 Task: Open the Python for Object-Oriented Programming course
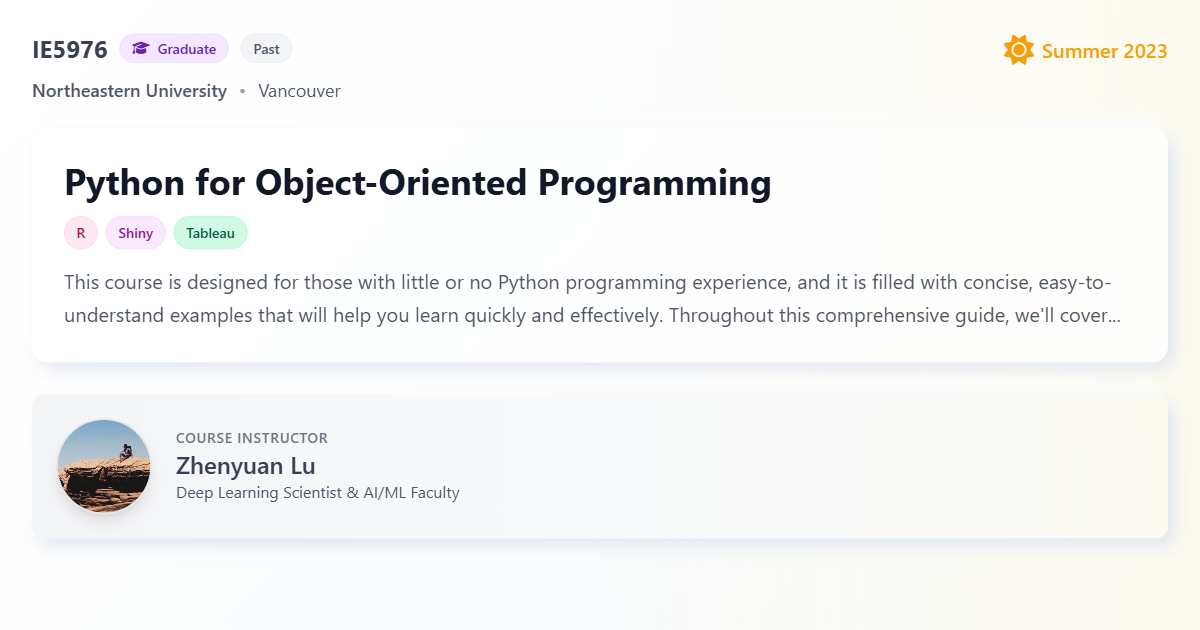[417, 183]
